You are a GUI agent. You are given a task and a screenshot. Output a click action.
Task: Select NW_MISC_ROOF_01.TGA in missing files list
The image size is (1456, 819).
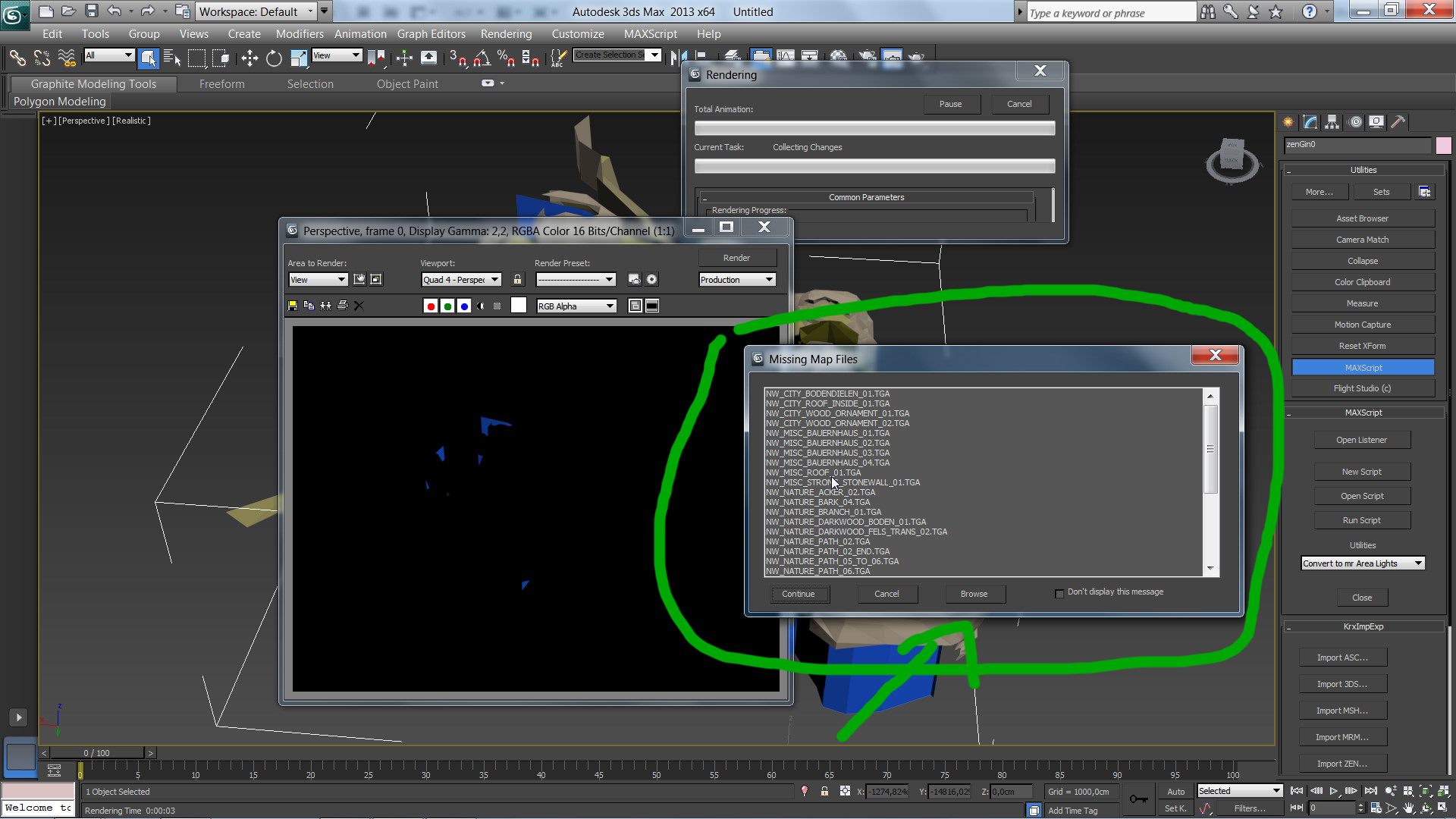(x=814, y=472)
